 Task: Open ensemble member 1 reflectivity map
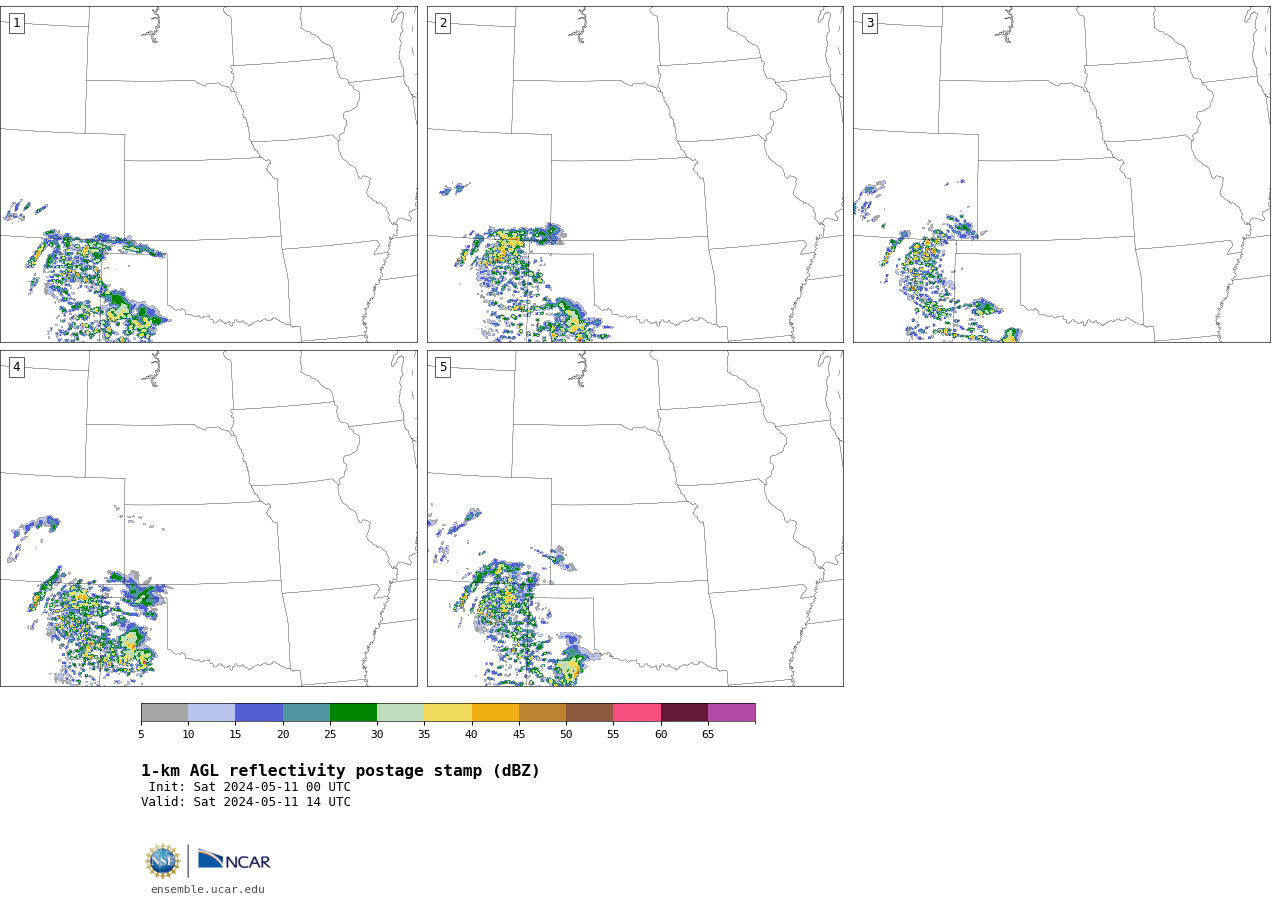point(208,174)
